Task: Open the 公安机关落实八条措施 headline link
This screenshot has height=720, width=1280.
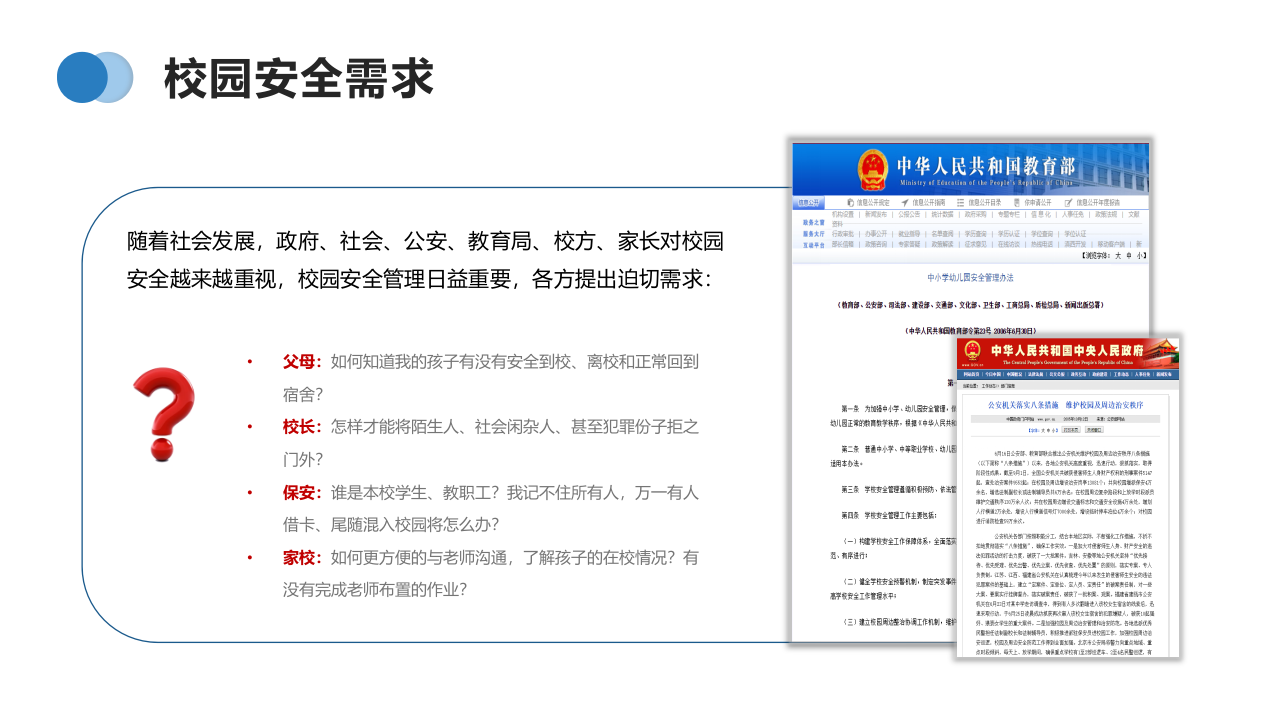Action: [1066, 405]
